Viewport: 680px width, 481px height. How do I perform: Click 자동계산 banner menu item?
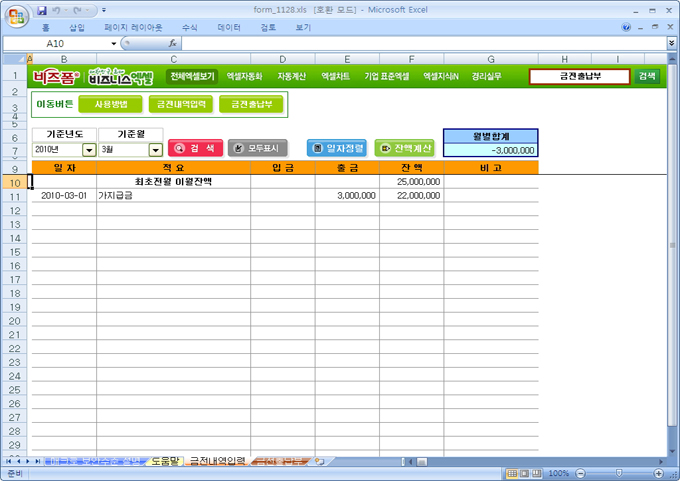coord(291,76)
